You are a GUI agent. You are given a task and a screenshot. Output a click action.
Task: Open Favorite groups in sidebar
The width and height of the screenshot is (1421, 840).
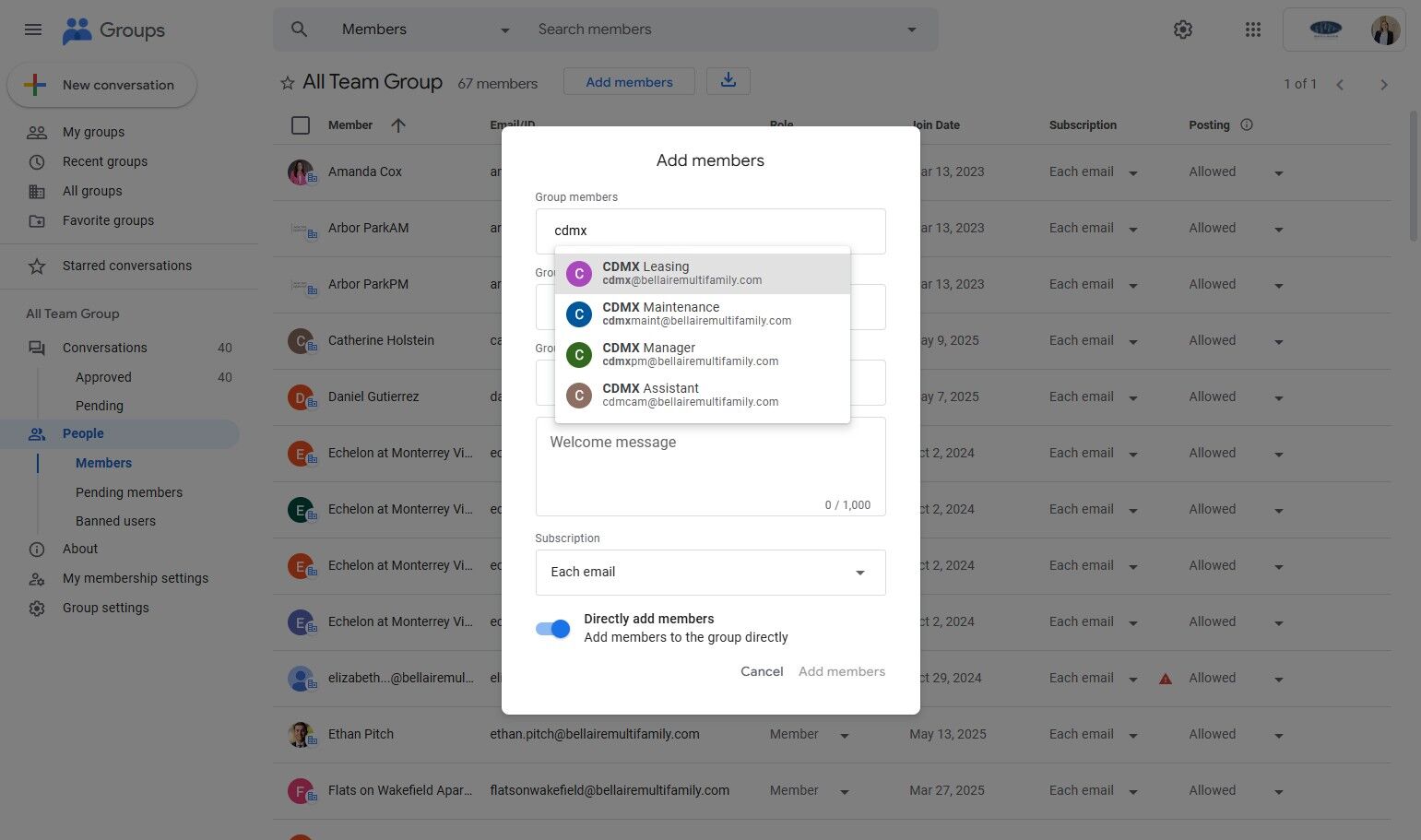108,220
